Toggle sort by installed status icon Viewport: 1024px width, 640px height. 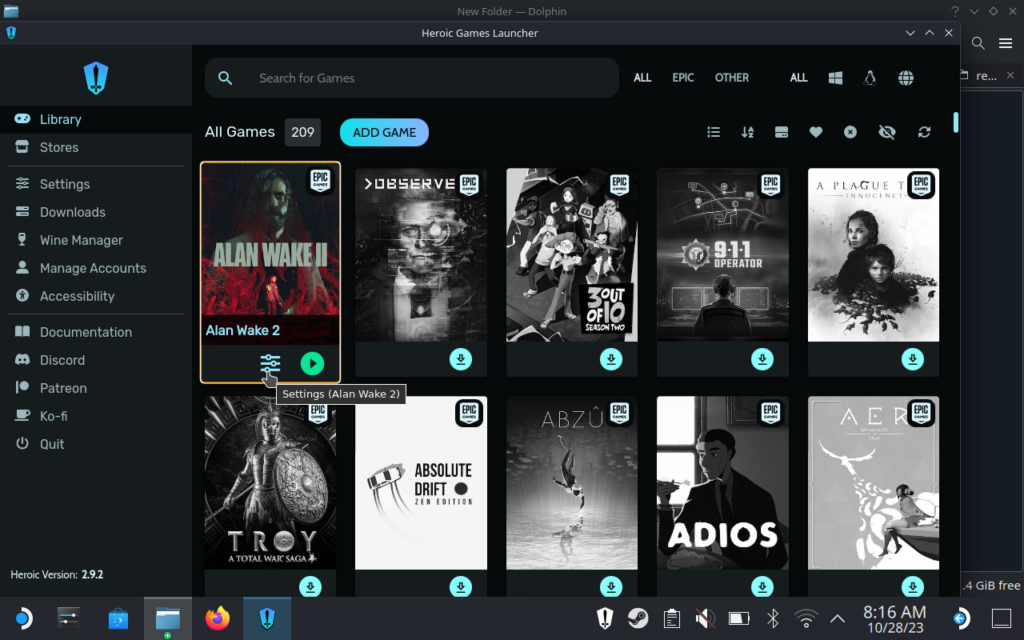[781, 132]
